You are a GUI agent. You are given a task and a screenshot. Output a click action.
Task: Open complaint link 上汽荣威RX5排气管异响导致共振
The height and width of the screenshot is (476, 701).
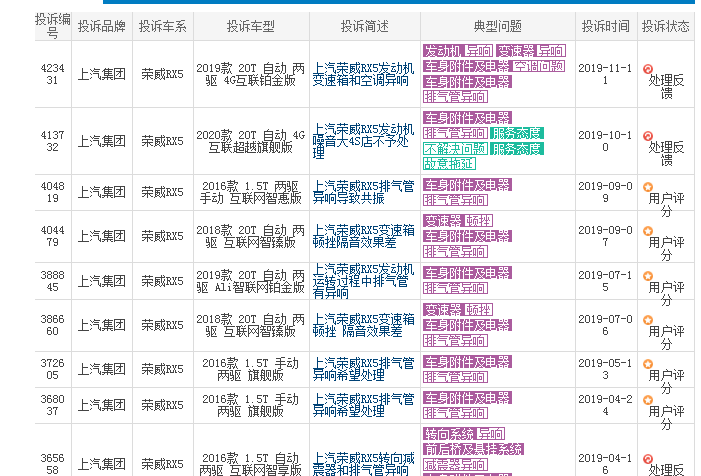[363, 192]
